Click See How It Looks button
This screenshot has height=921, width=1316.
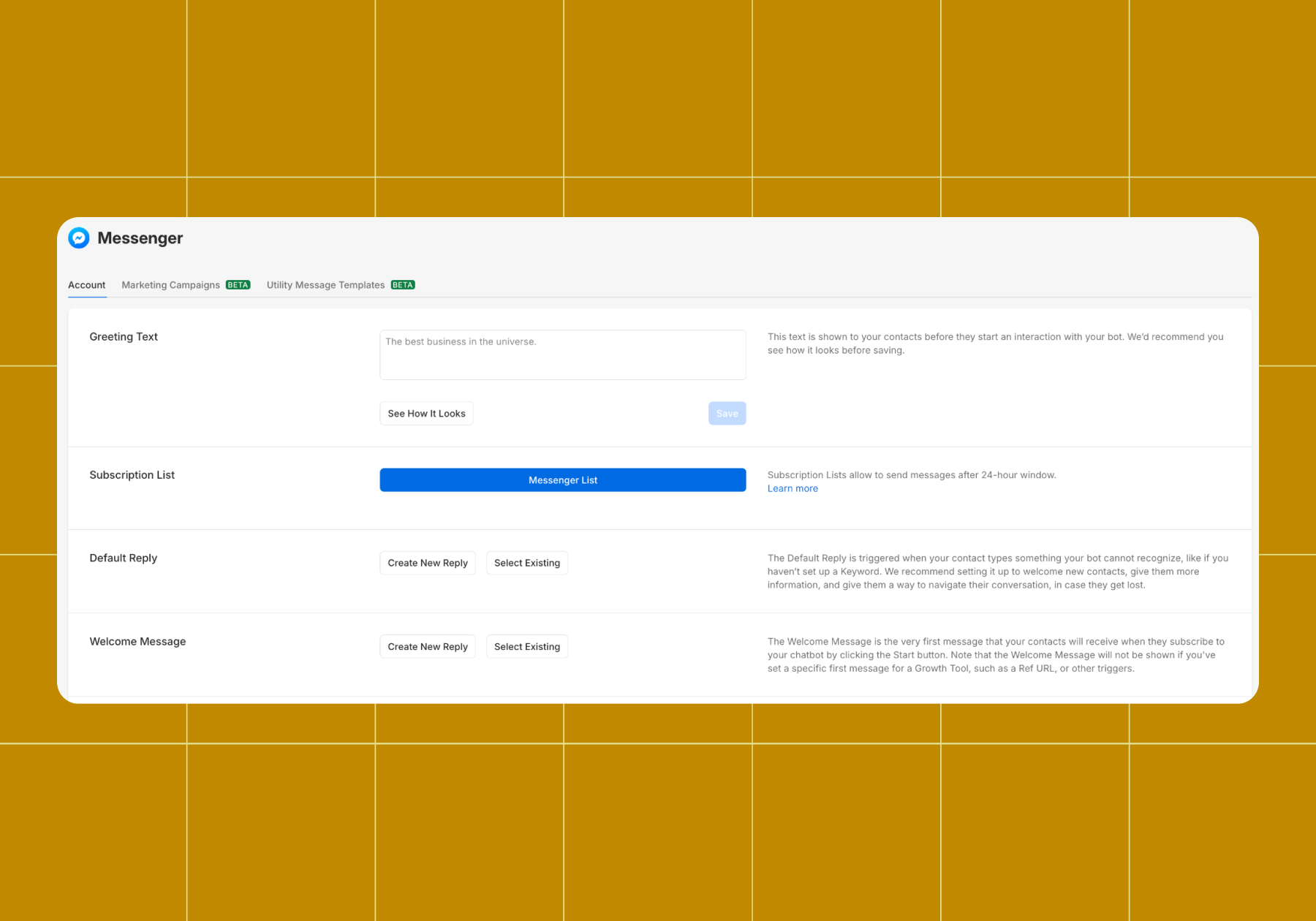point(426,414)
